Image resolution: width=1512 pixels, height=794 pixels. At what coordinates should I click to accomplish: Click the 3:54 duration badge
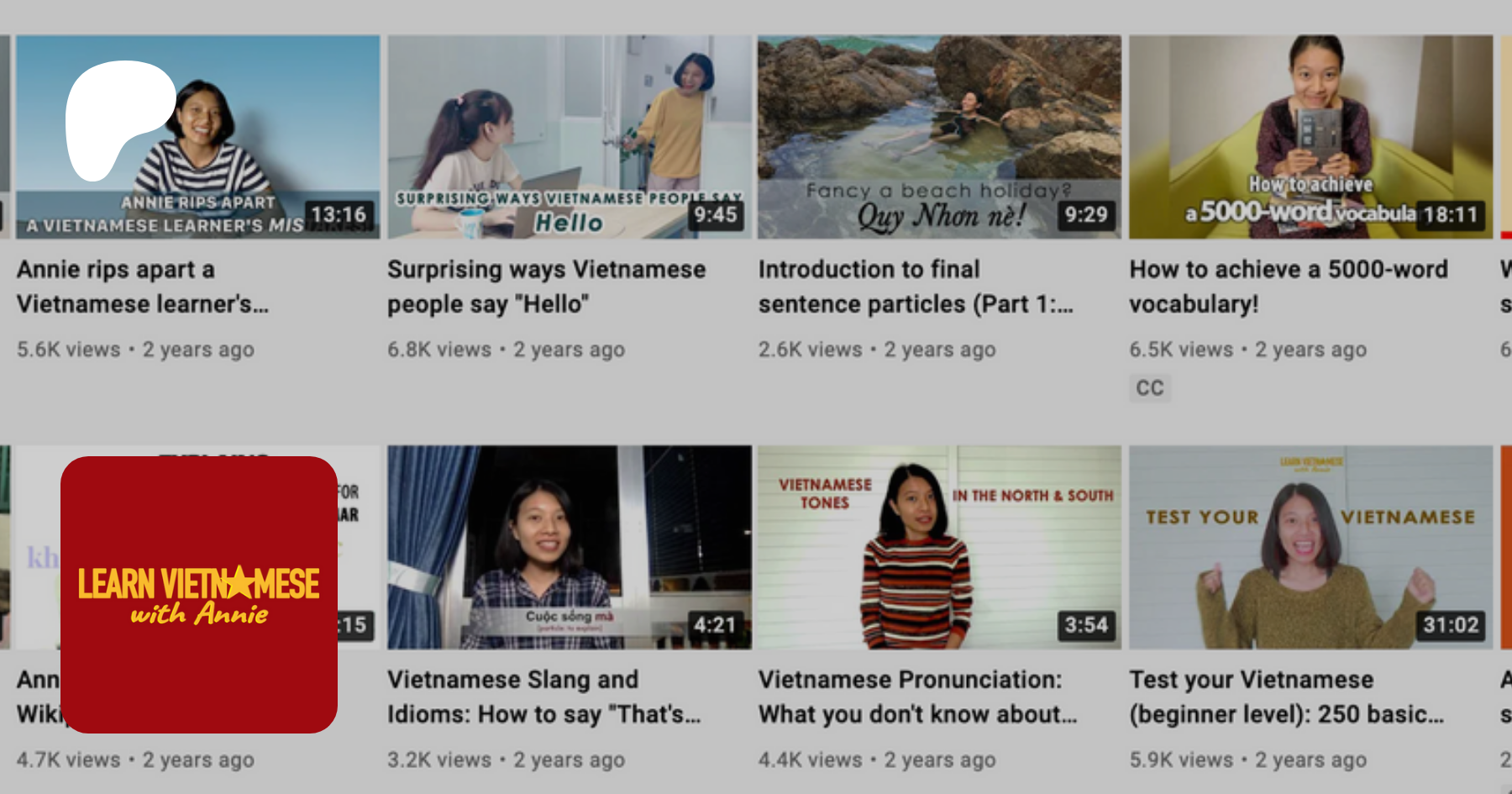(1086, 625)
